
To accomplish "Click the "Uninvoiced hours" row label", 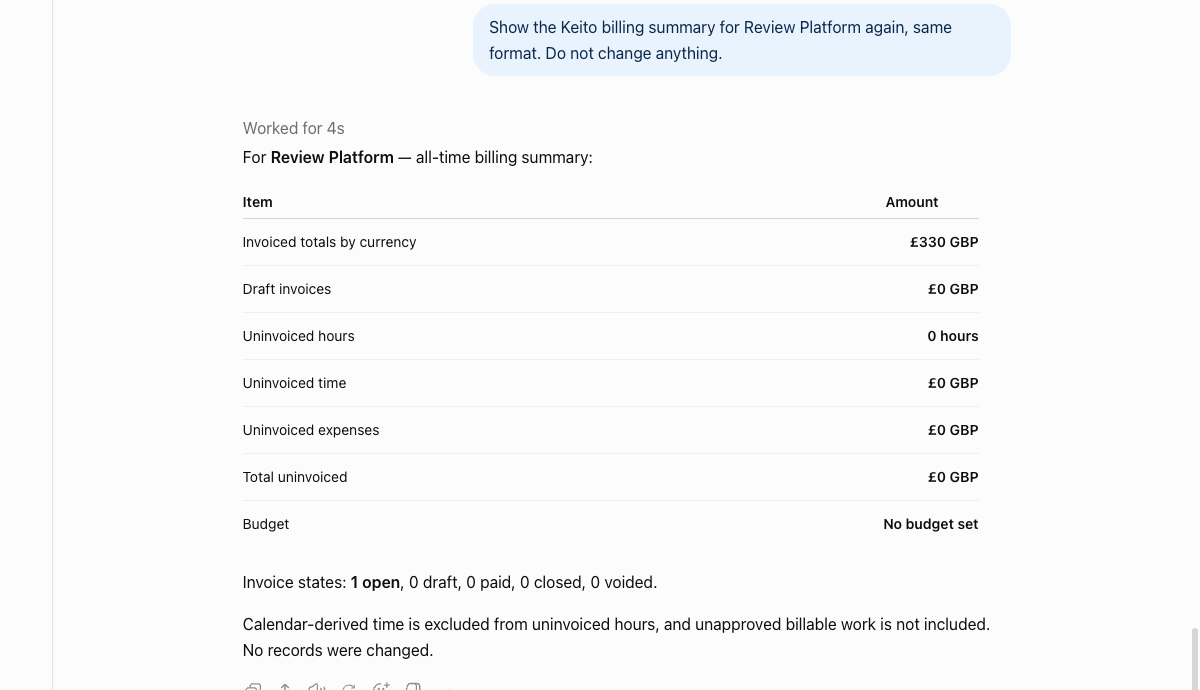I will click(x=298, y=336).
